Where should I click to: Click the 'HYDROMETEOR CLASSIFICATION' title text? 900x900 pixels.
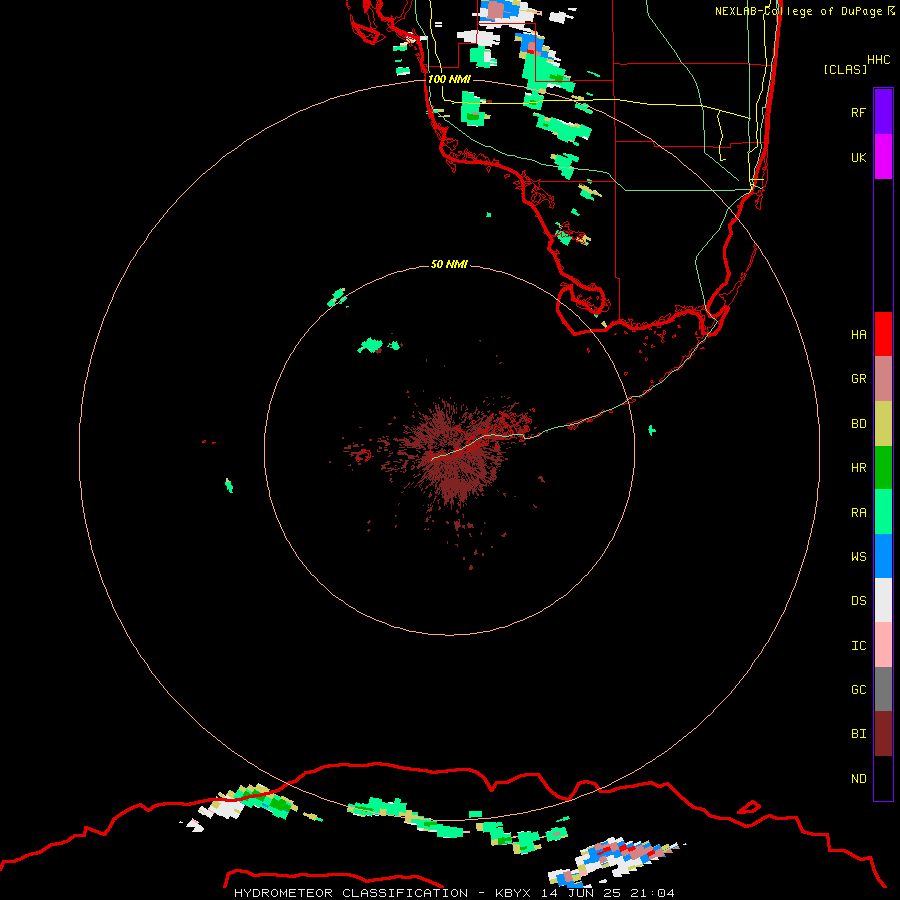351,893
